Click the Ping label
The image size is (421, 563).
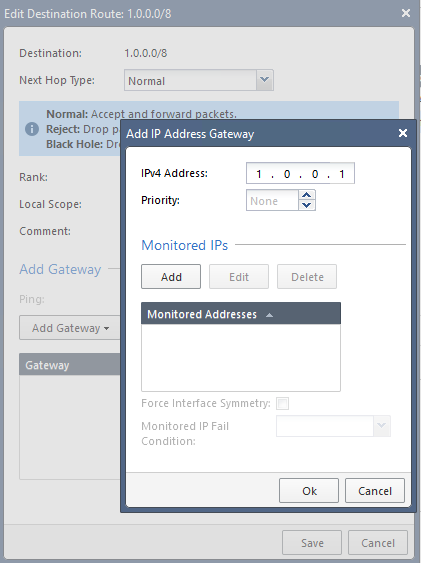pyautogui.click(x=32, y=299)
